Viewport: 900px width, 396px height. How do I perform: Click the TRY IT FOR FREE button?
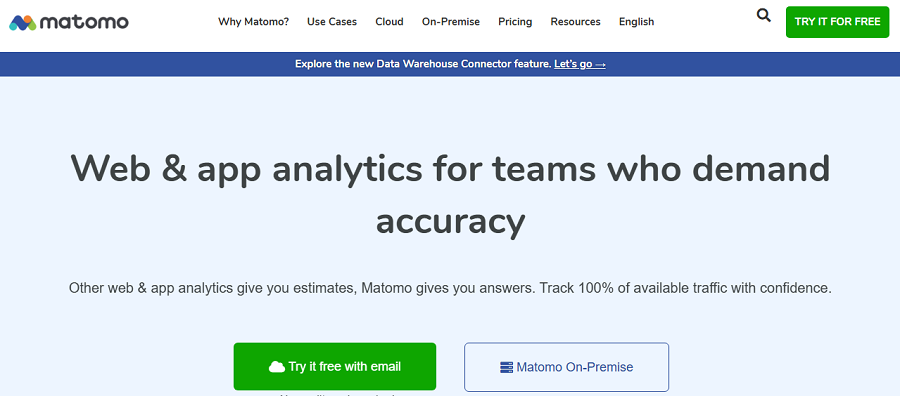click(837, 22)
